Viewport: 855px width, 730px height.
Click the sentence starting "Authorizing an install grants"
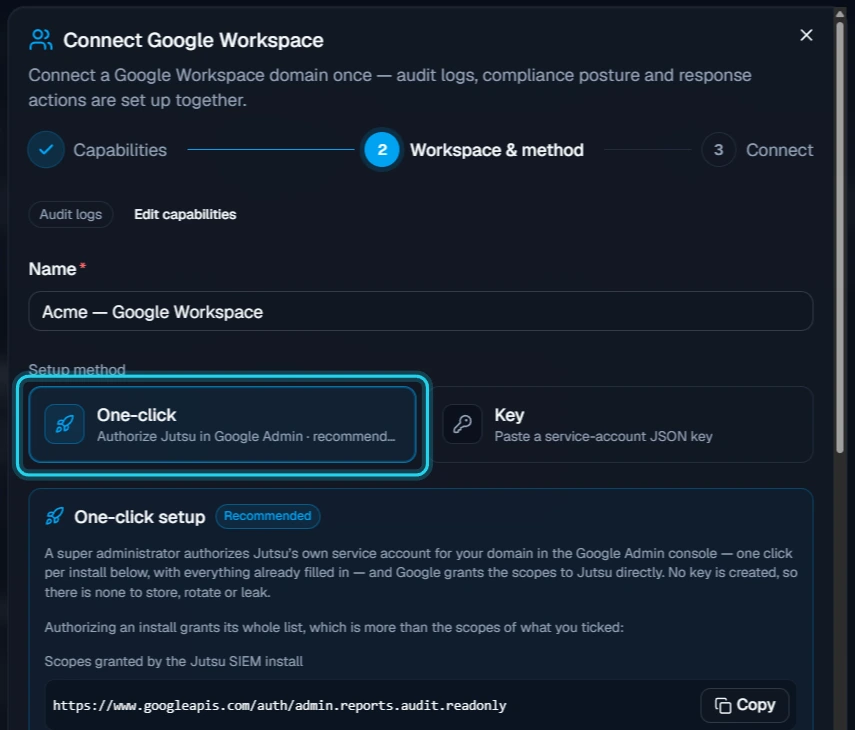[x=334, y=628]
